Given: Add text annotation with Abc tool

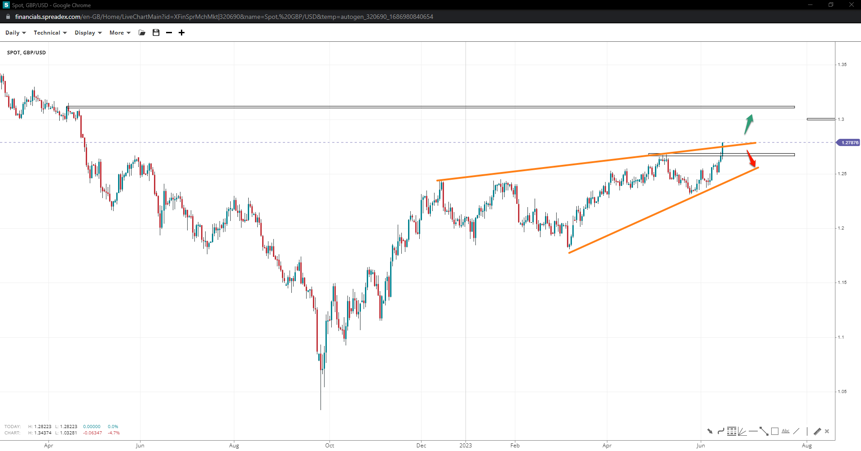Looking at the screenshot, I should tap(785, 431).
